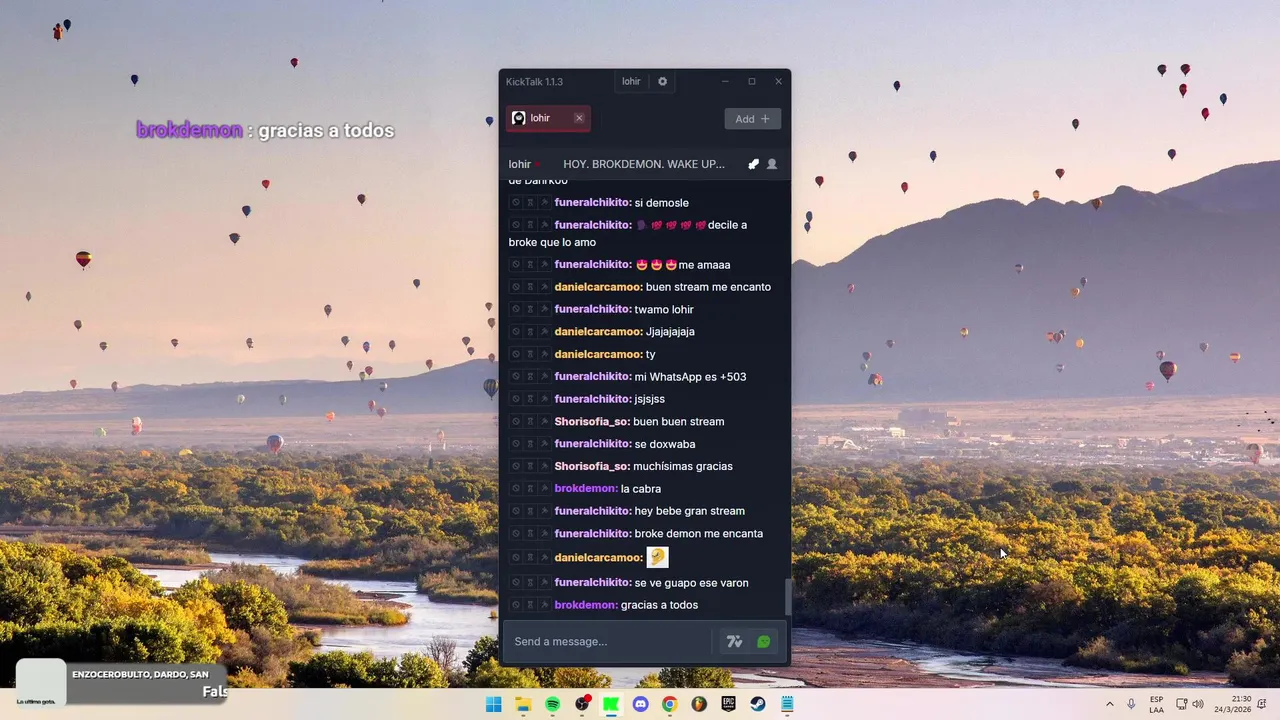Click hammer icon beside 'twamo lohir' message
Image resolution: width=1280 pixels, height=720 pixels.
(544, 310)
